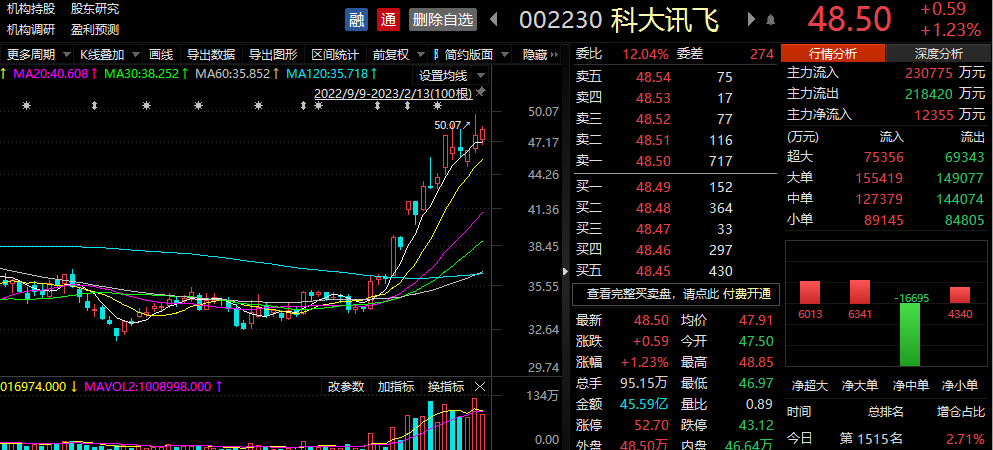Select the 画线 drawing tool button
993x450 pixels.
point(161,54)
